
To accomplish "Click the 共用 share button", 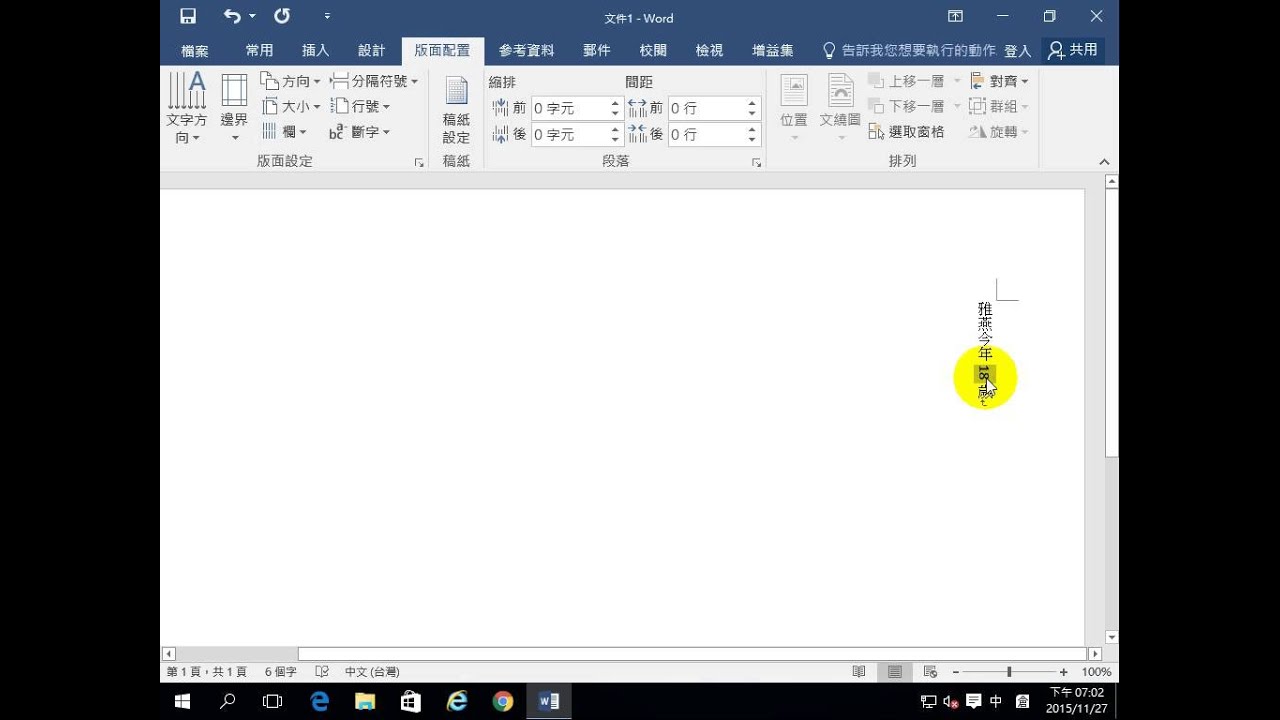I will 1073,50.
